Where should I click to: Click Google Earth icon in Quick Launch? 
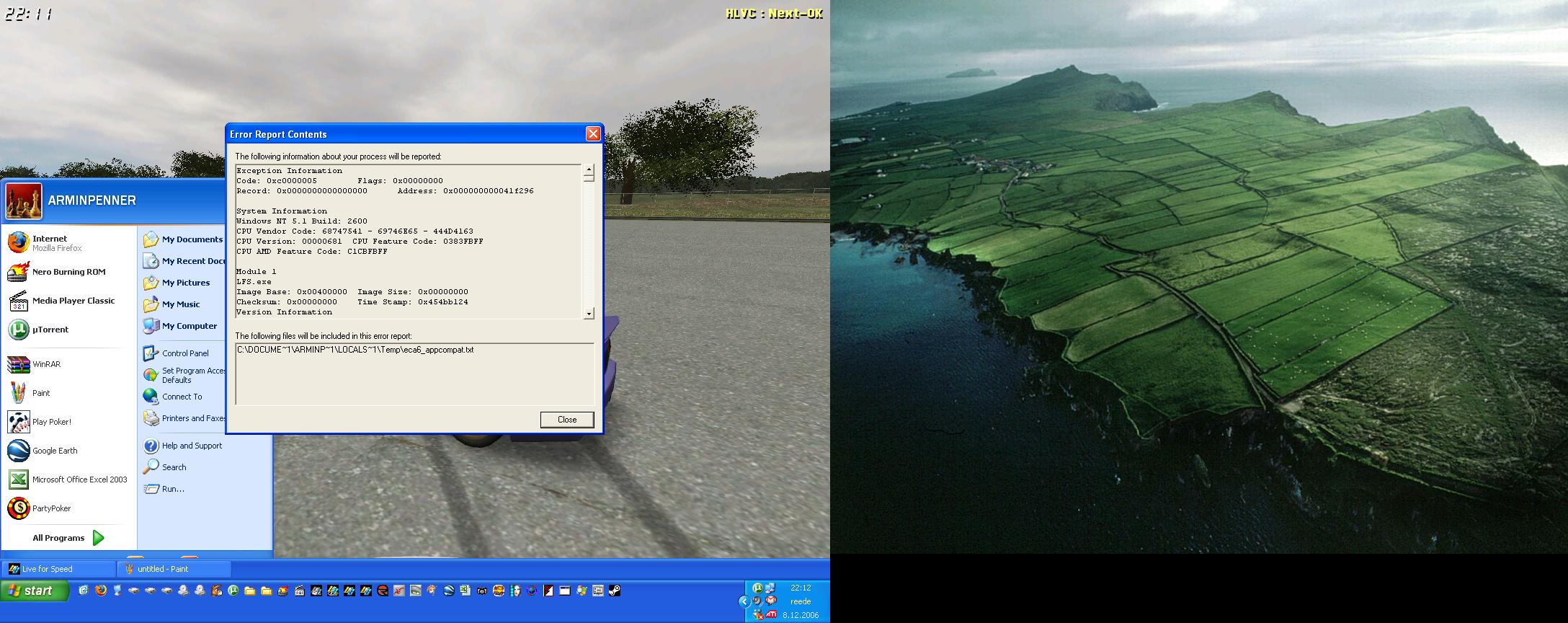pyautogui.click(x=449, y=591)
